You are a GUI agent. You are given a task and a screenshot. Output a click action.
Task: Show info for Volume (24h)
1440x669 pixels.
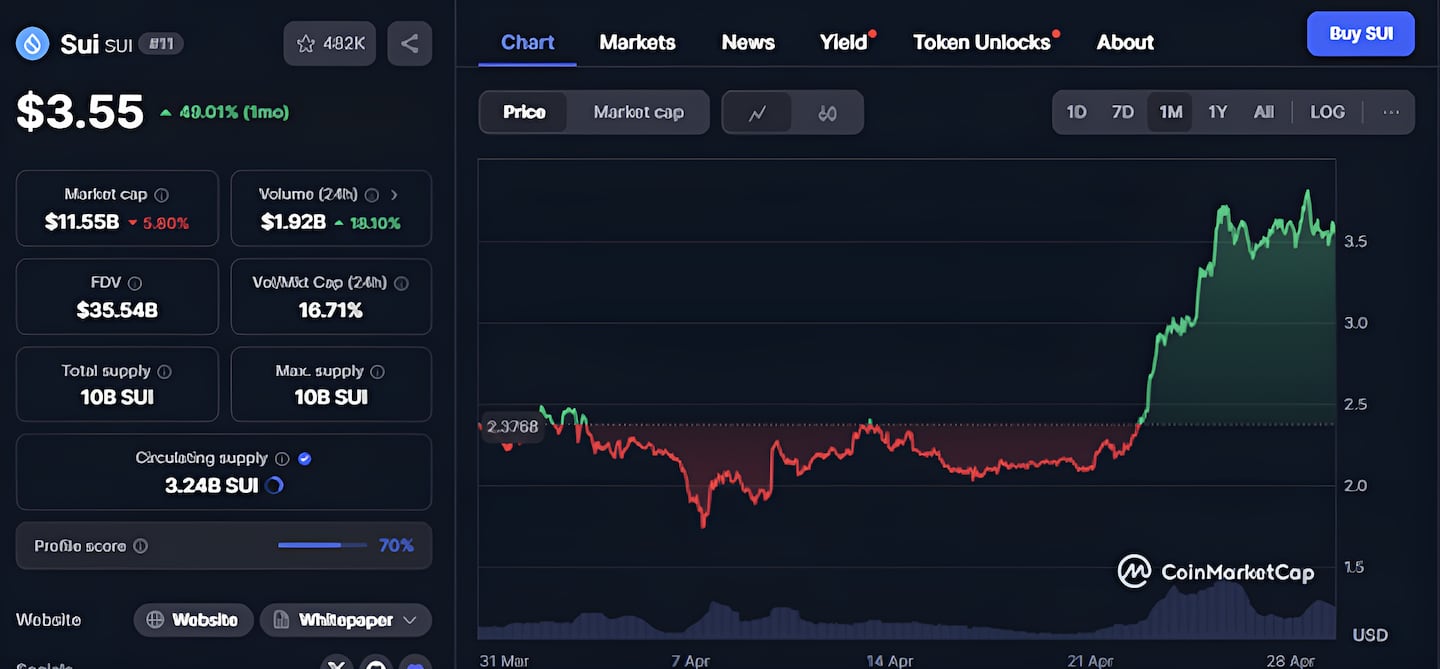[372, 195]
